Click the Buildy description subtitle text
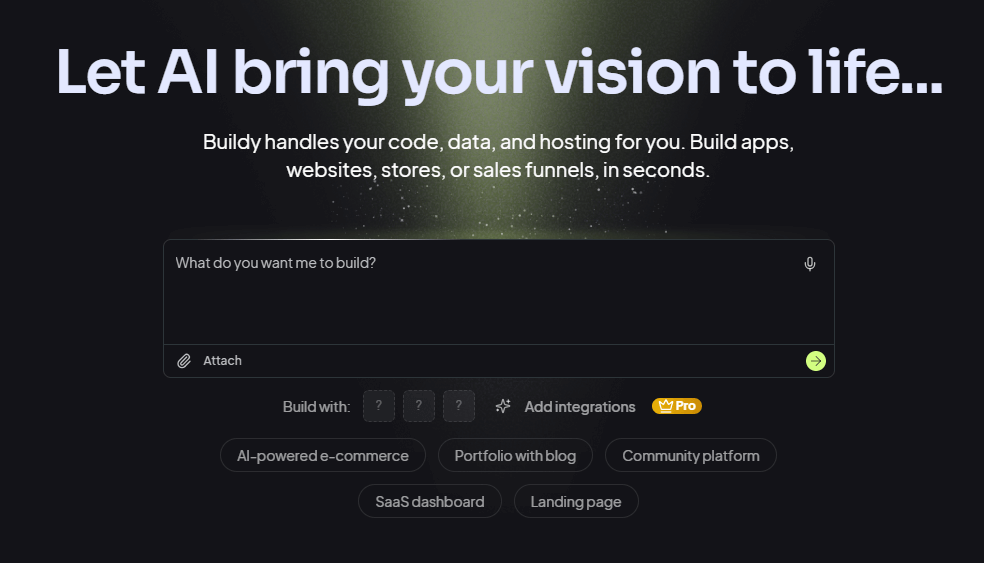The image size is (984, 563). tap(498, 155)
